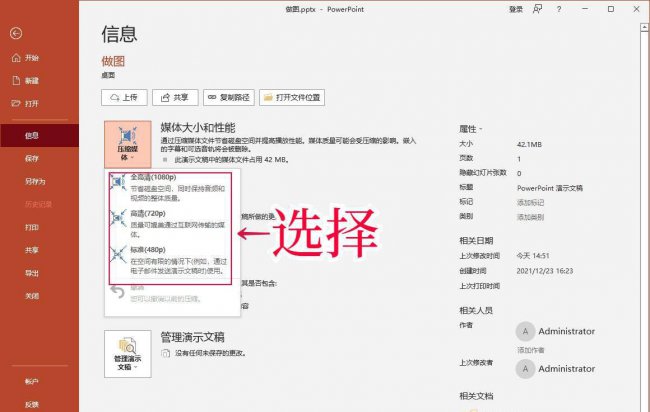Open the 管理演示文稿 dropdown button

(x=128, y=354)
